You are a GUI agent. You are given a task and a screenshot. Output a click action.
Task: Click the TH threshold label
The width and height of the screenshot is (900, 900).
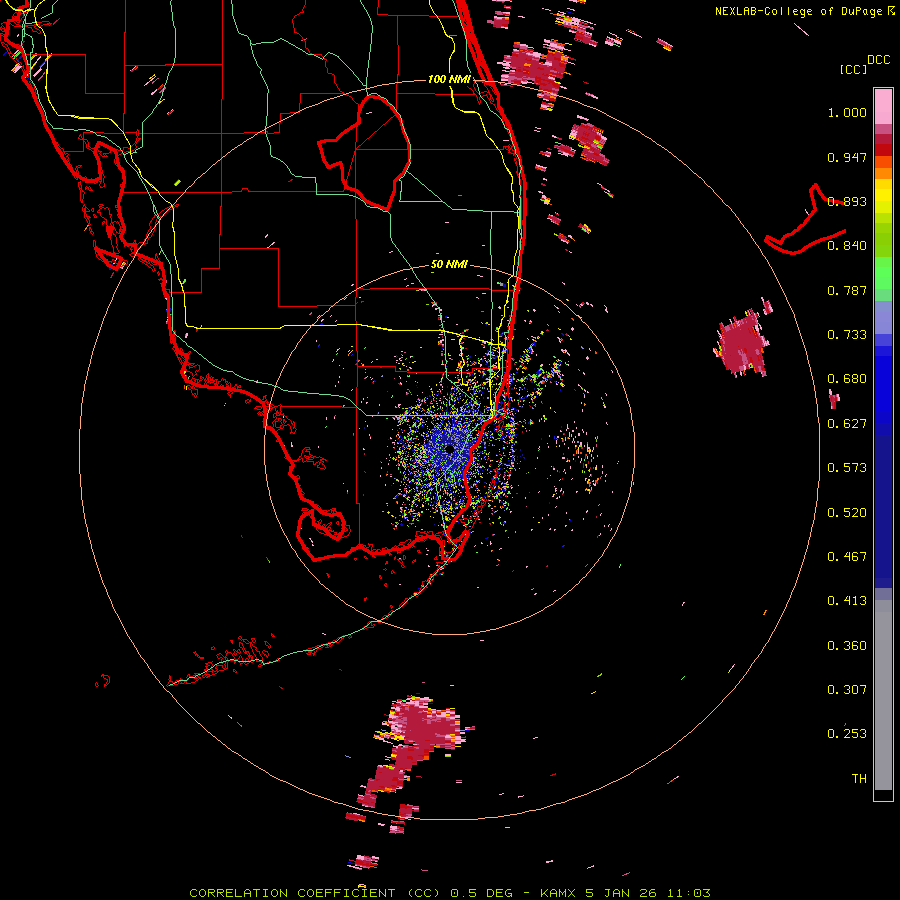pos(859,779)
